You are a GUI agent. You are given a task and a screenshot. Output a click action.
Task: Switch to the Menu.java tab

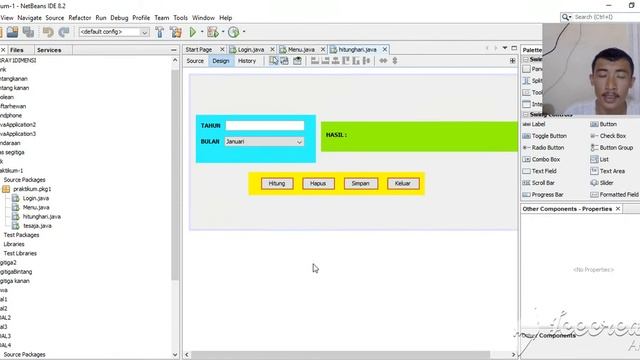click(x=301, y=49)
